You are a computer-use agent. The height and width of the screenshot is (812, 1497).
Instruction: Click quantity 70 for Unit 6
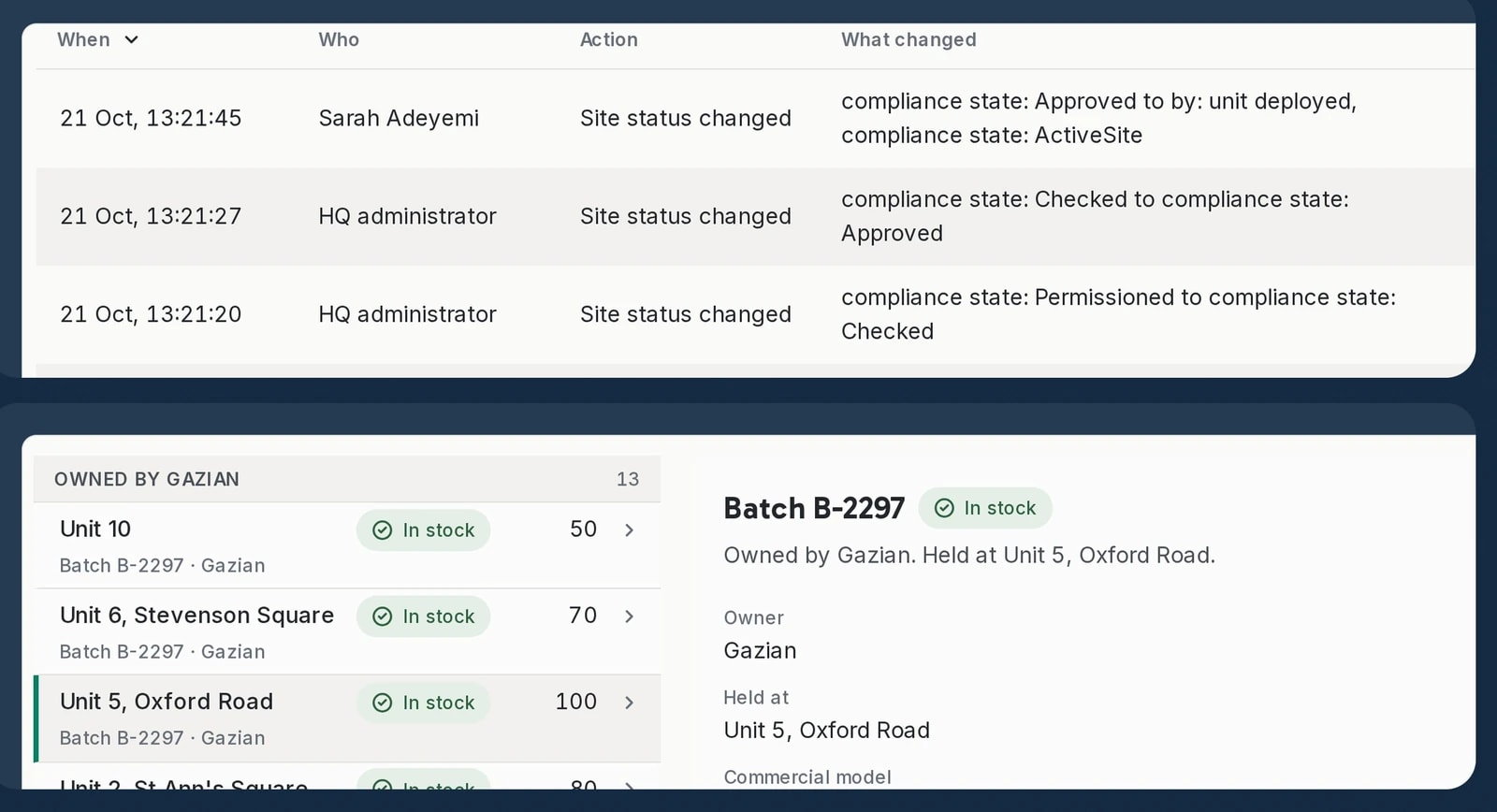(x=583, y=615)
